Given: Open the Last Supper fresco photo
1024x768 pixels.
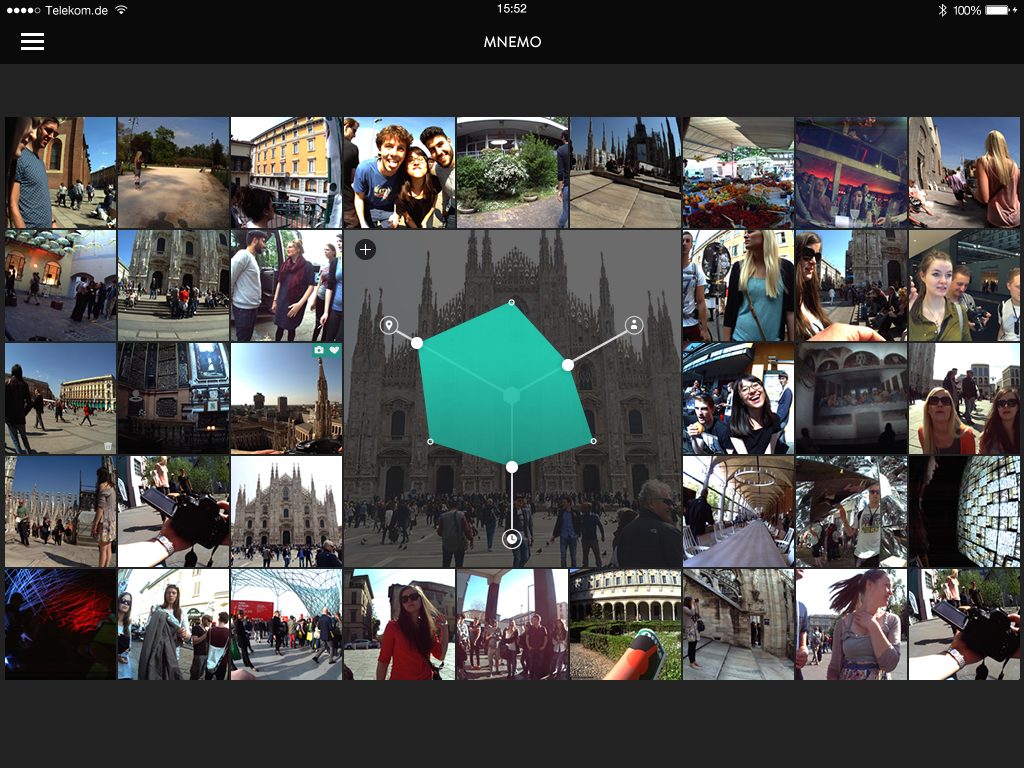Looking at the screenshot, I should [x=851, y=398].
